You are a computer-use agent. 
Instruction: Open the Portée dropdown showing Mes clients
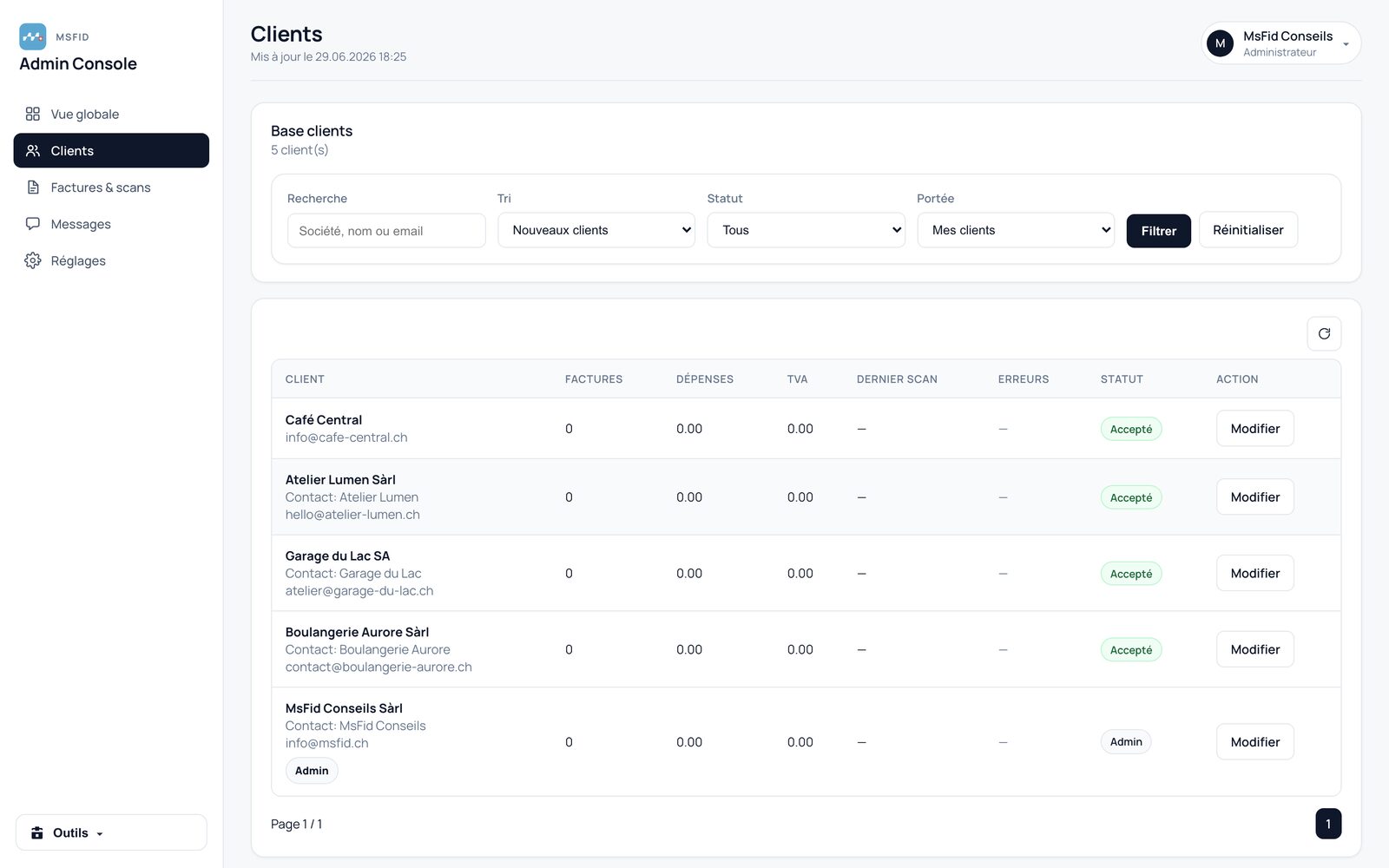tap(1016, 230)
